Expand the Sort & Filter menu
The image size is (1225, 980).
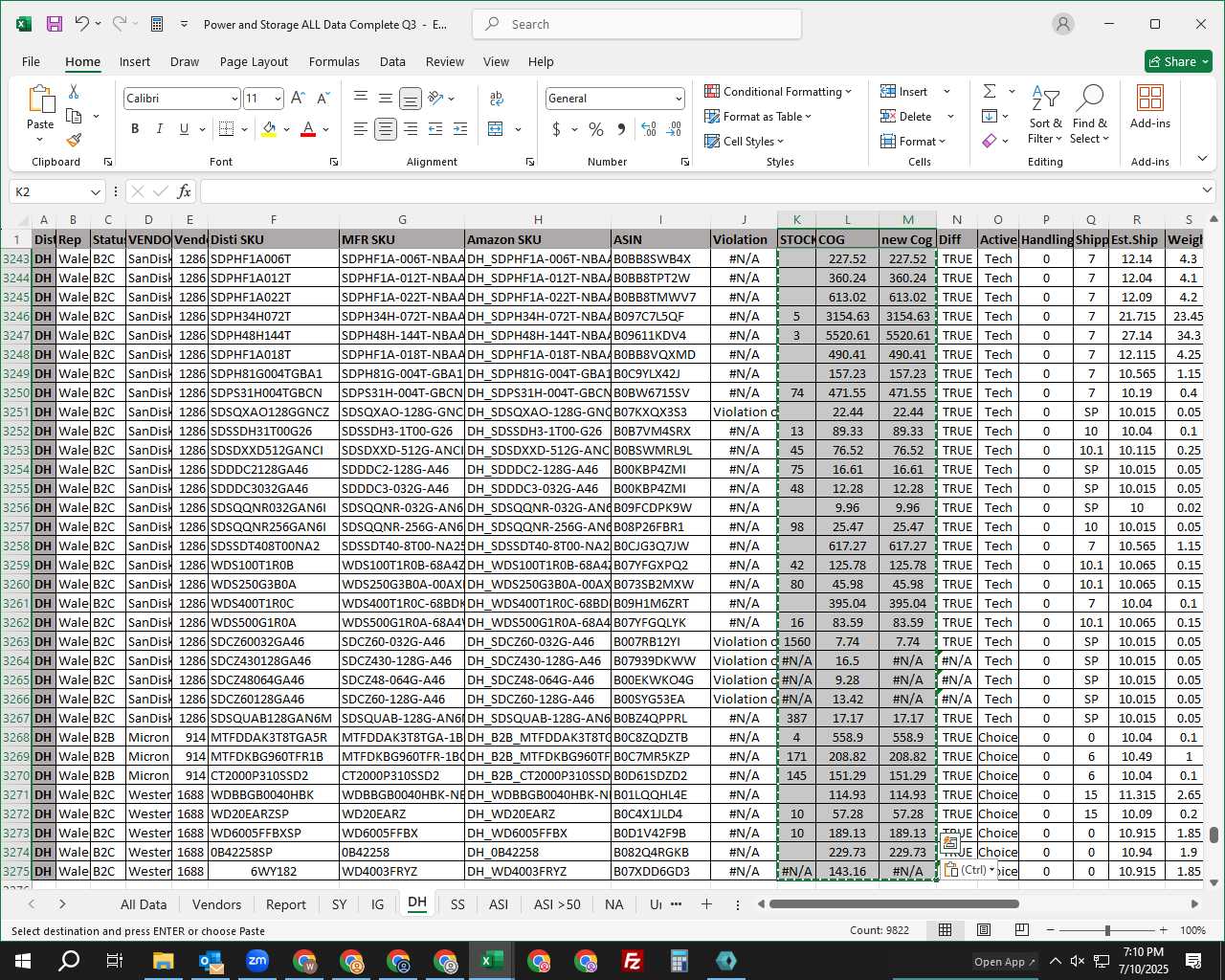1045,114
